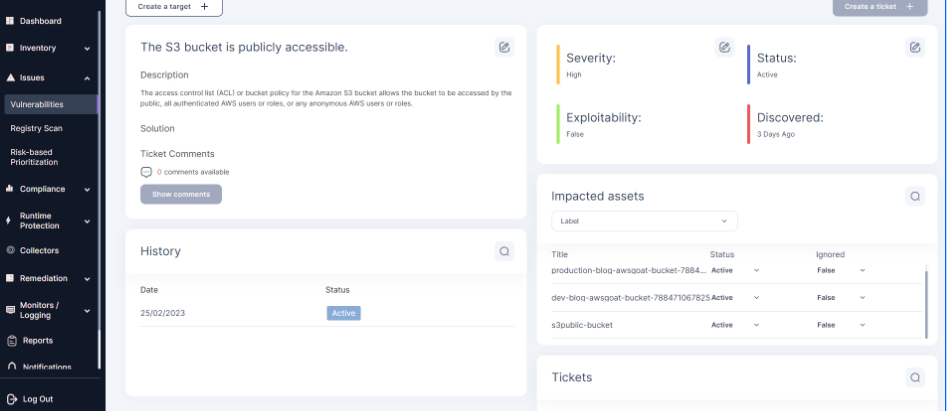
Task: Click the comments bubble icon
Action: (x=146, y=172)
